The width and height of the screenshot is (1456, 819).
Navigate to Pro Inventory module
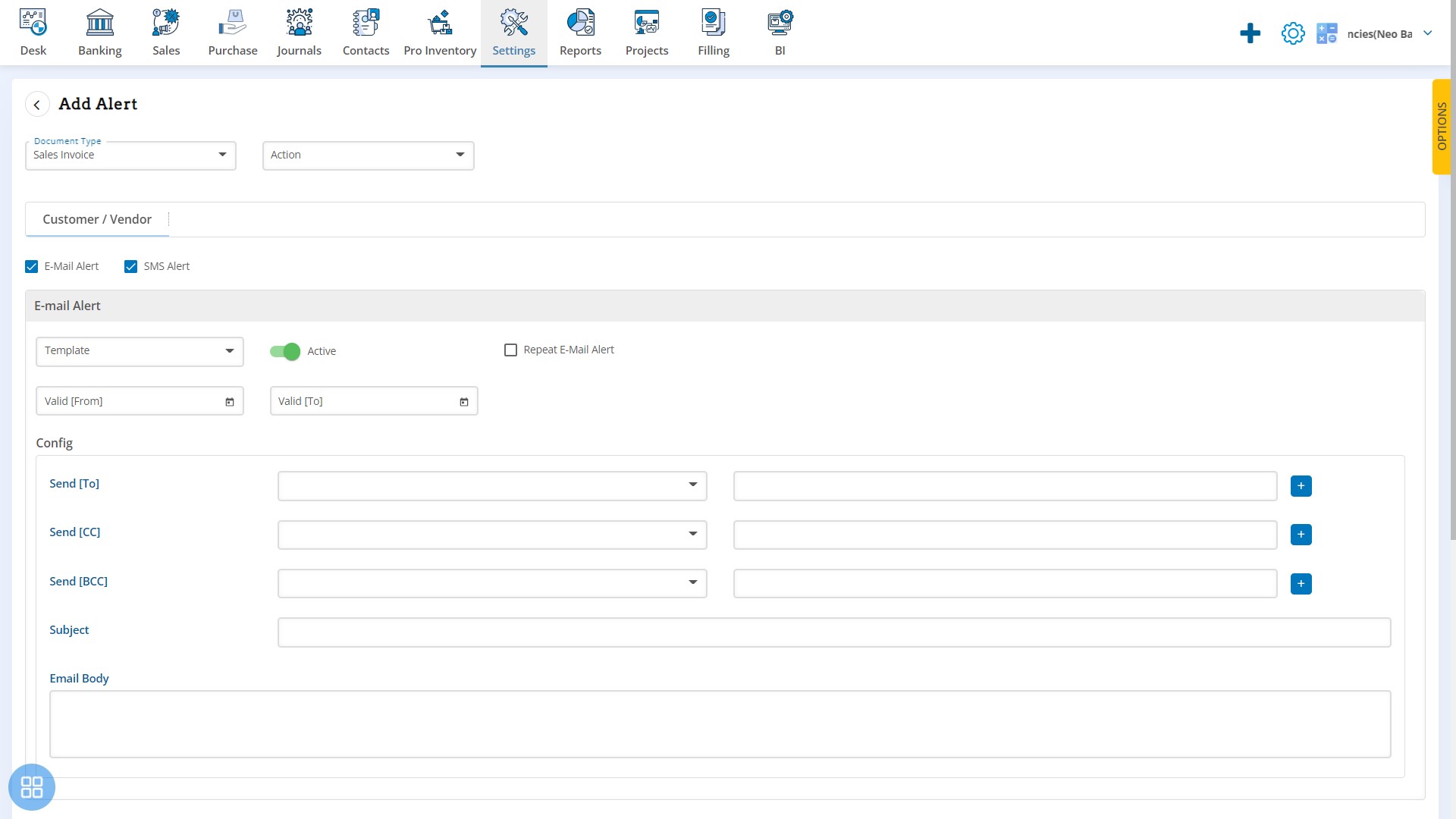pyautogui.click(x=440, y=32)
